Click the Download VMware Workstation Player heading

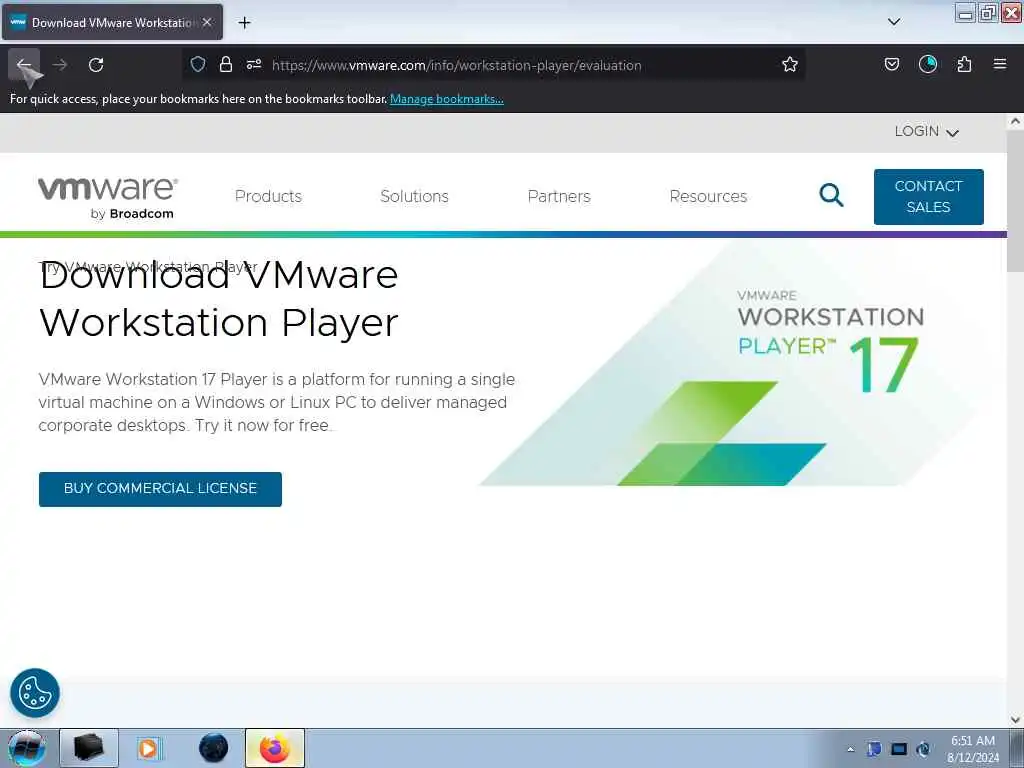tap(219, 298)
